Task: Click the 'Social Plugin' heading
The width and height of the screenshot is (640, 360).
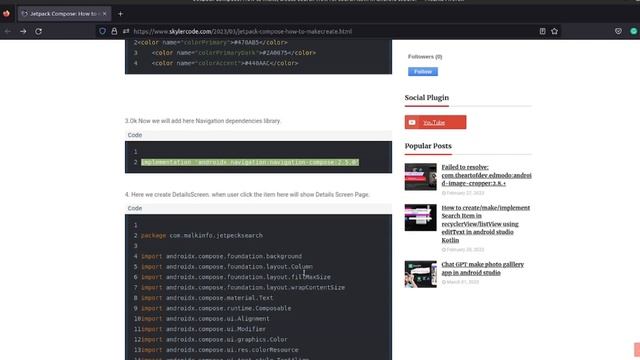Action: click(427, 98)
